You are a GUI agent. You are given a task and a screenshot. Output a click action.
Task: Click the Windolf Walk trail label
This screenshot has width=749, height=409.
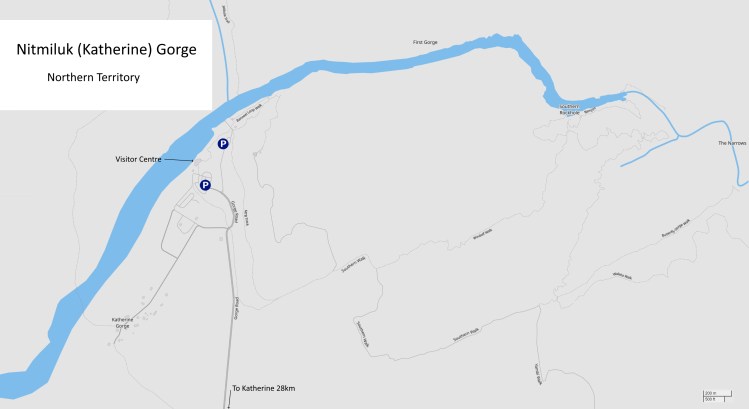pyautogui.click(x=482, y=235)
